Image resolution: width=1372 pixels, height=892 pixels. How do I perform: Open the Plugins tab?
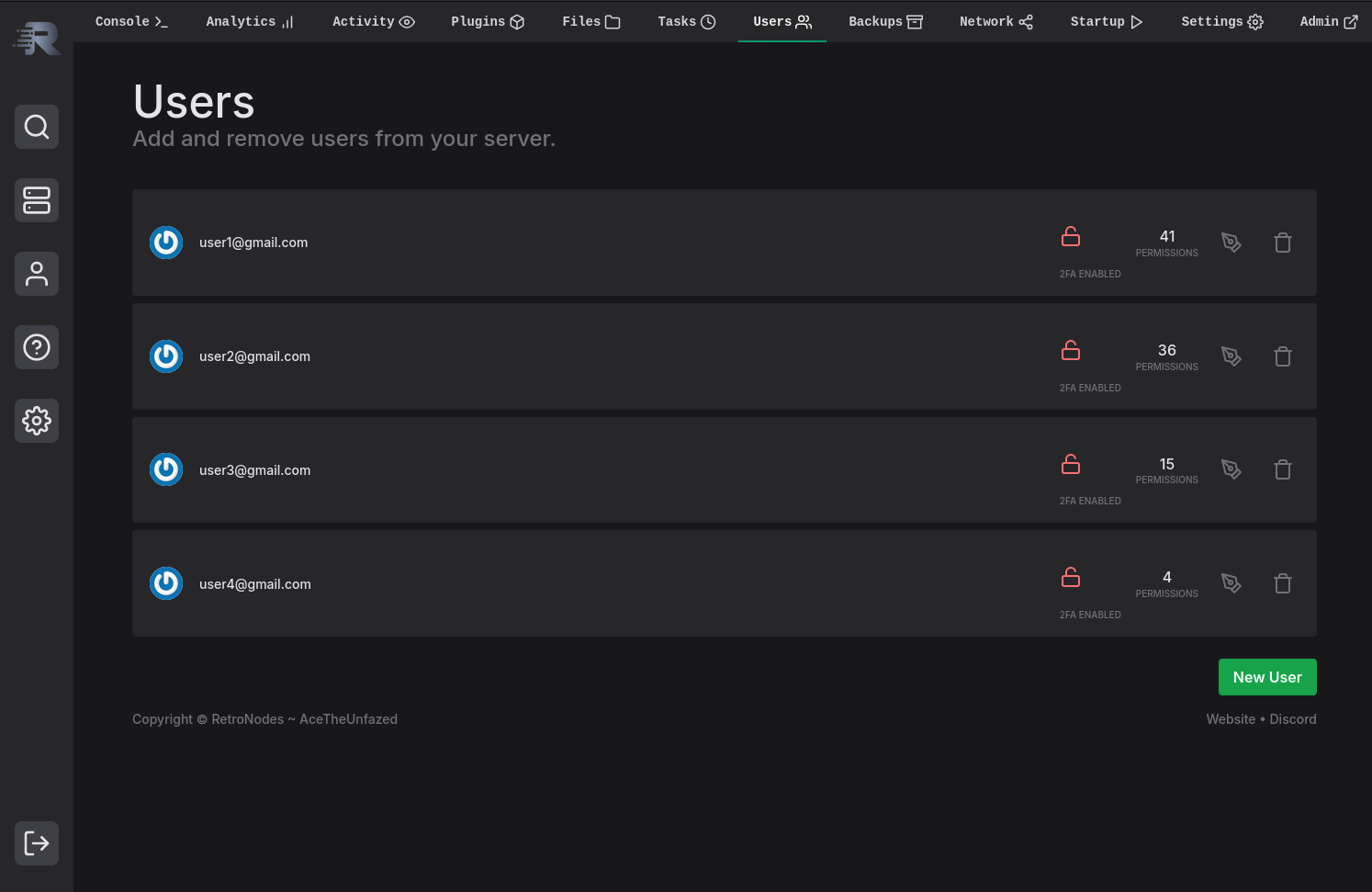pos(488,21)
